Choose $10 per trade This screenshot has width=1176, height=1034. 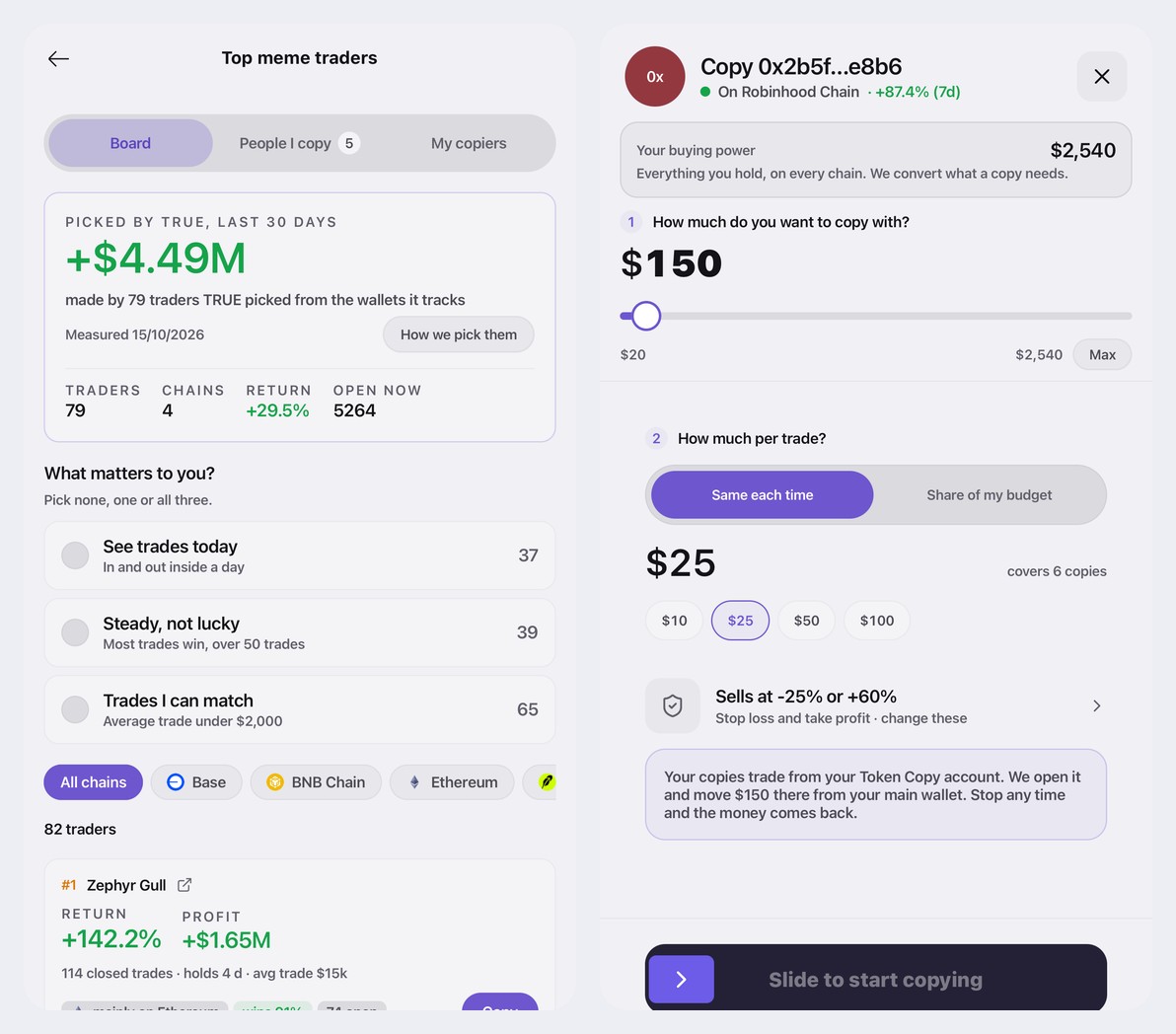674,620
